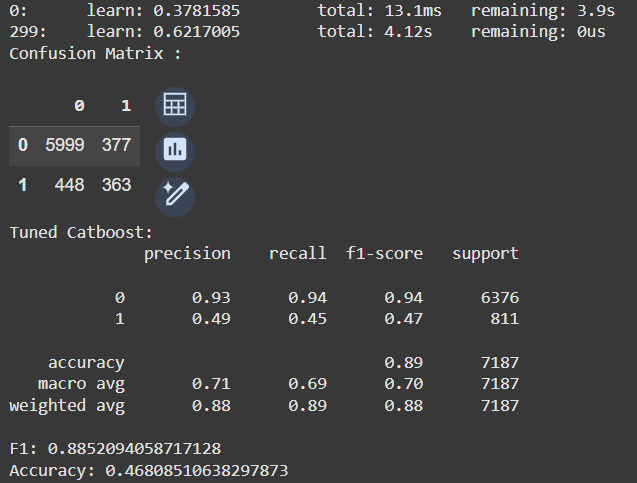Click learn value 0.3781585

[x=197, y=11]
